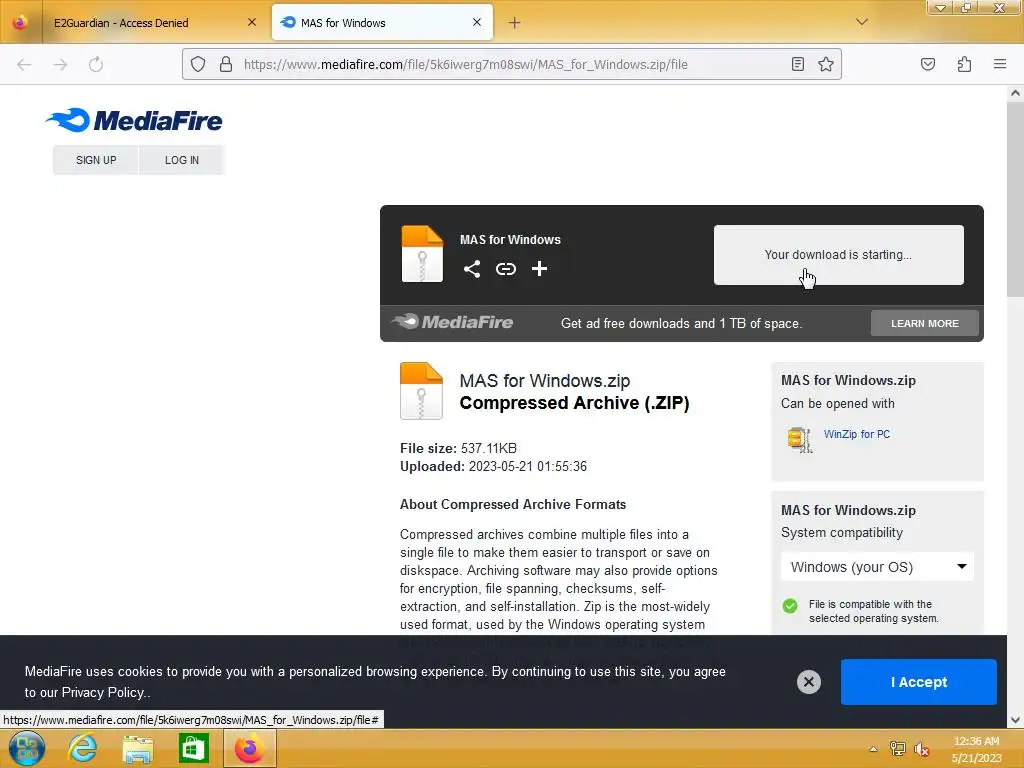Click the plus icon to save file
This screenshot has height=768, width=1024.
[x=539, y=269]
